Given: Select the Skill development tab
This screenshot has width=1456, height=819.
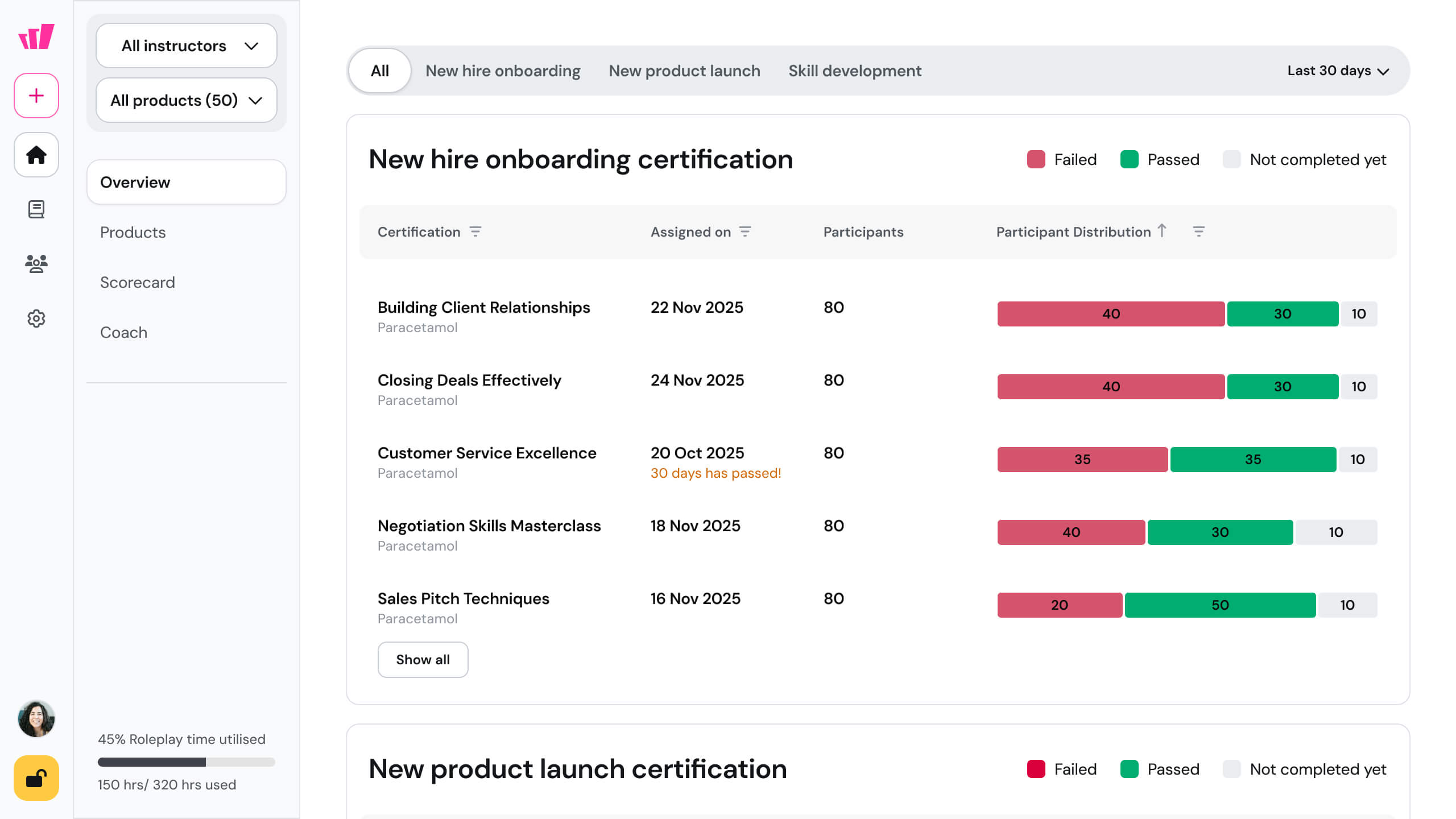Looking at the screenshot, I should coord(854,71).
